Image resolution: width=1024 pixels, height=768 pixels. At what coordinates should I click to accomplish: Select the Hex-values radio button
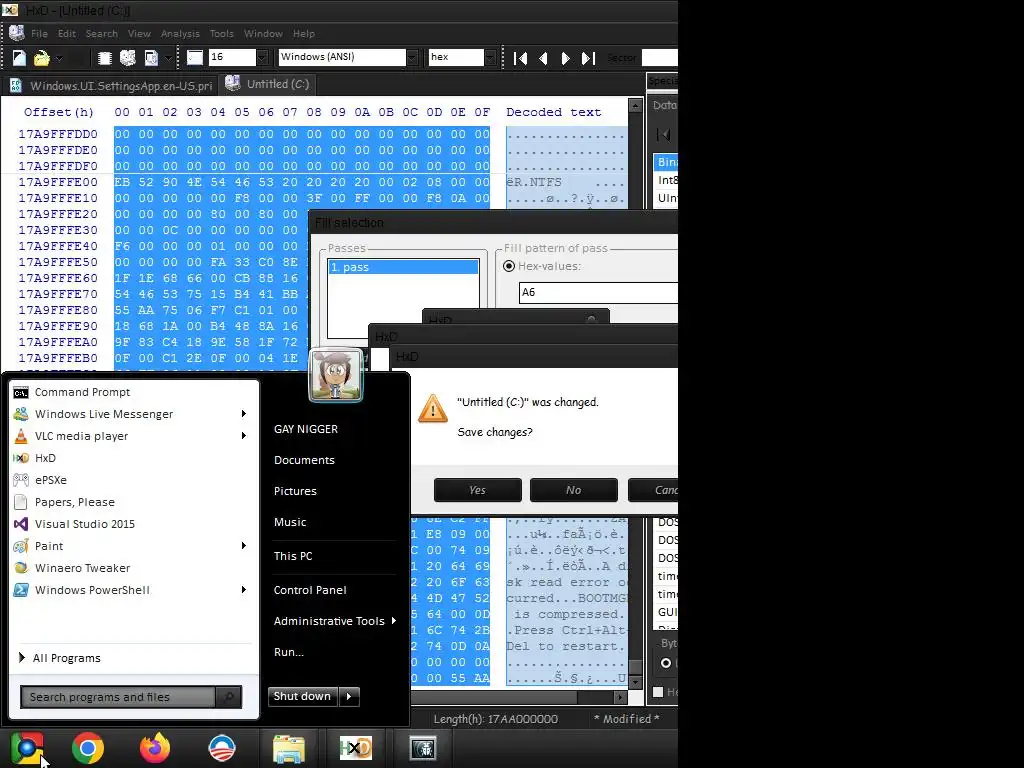[509, 266]
